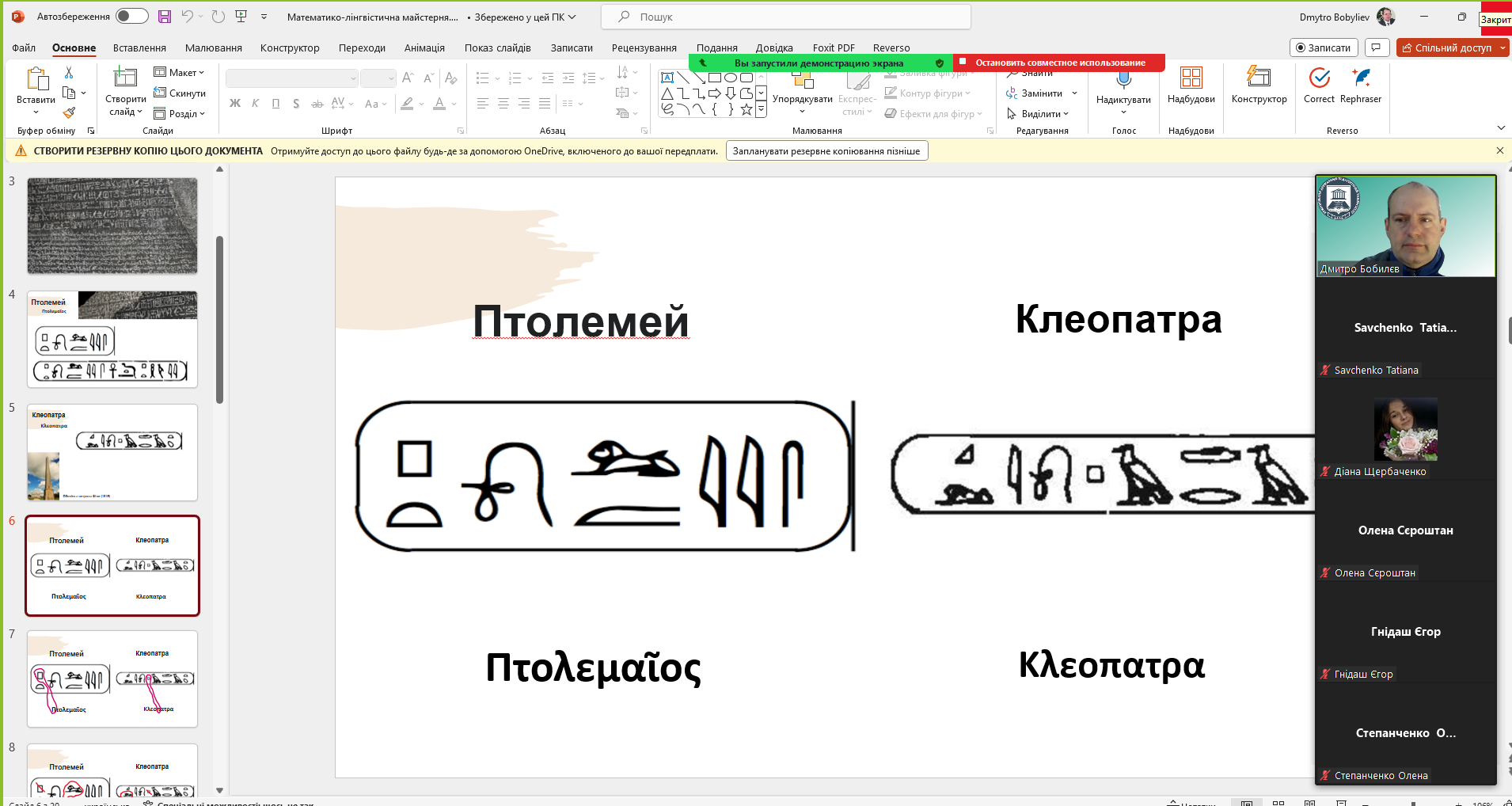Align text to center
The width and height of the screenshot is (1512, 806).
503,103
